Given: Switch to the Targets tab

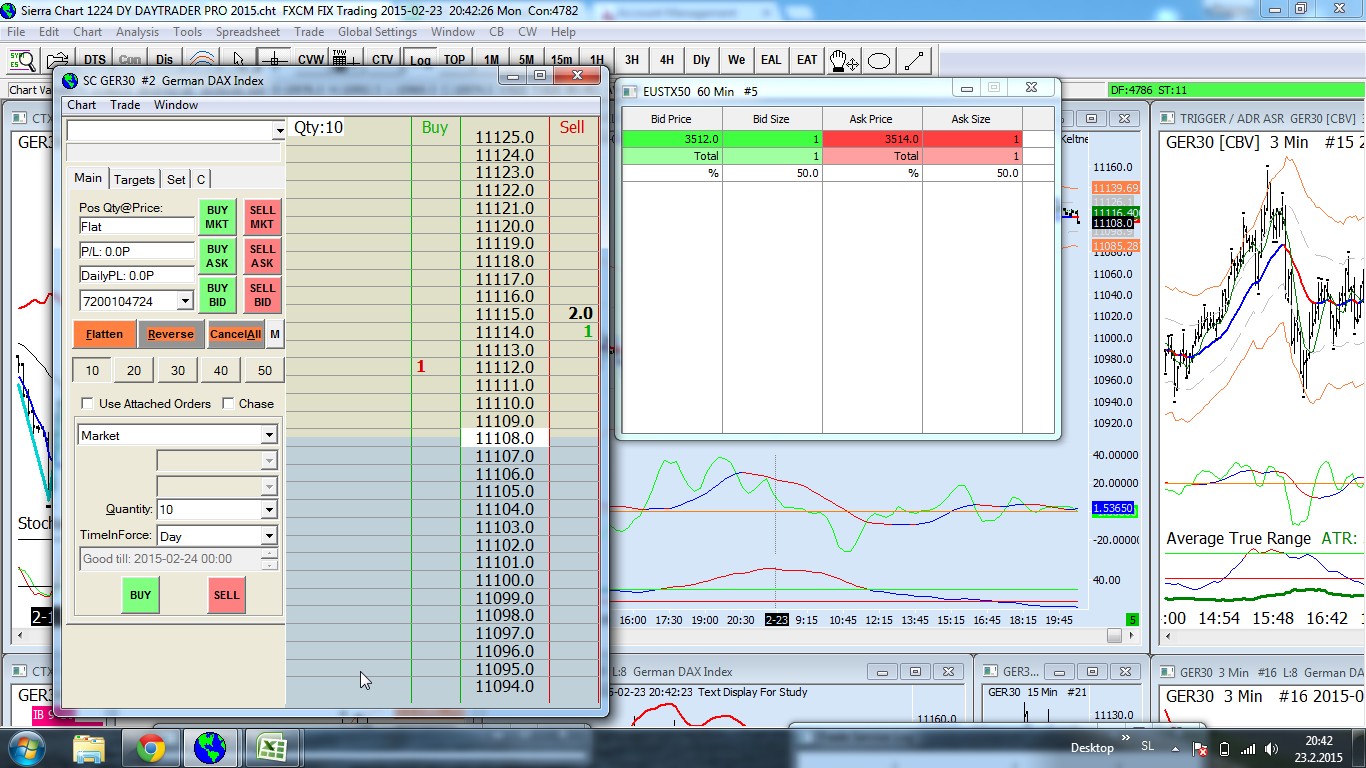Looking at the screenshot, I should (134, 180).
